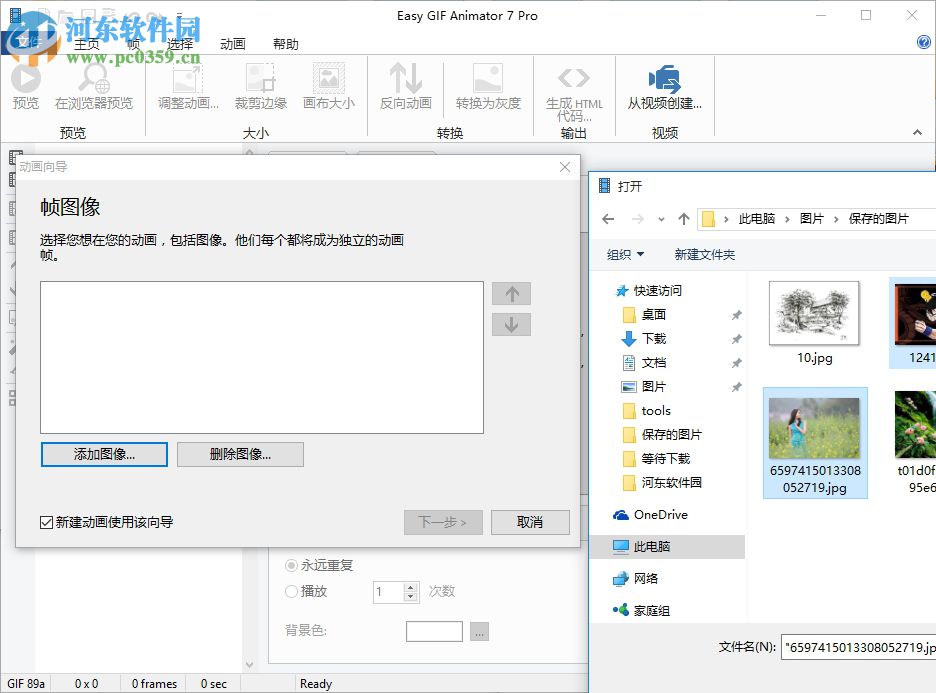Screen dimensions: 936x693
Task: Switch to the 动画 ribbon tab
Action: pos(233,44)
